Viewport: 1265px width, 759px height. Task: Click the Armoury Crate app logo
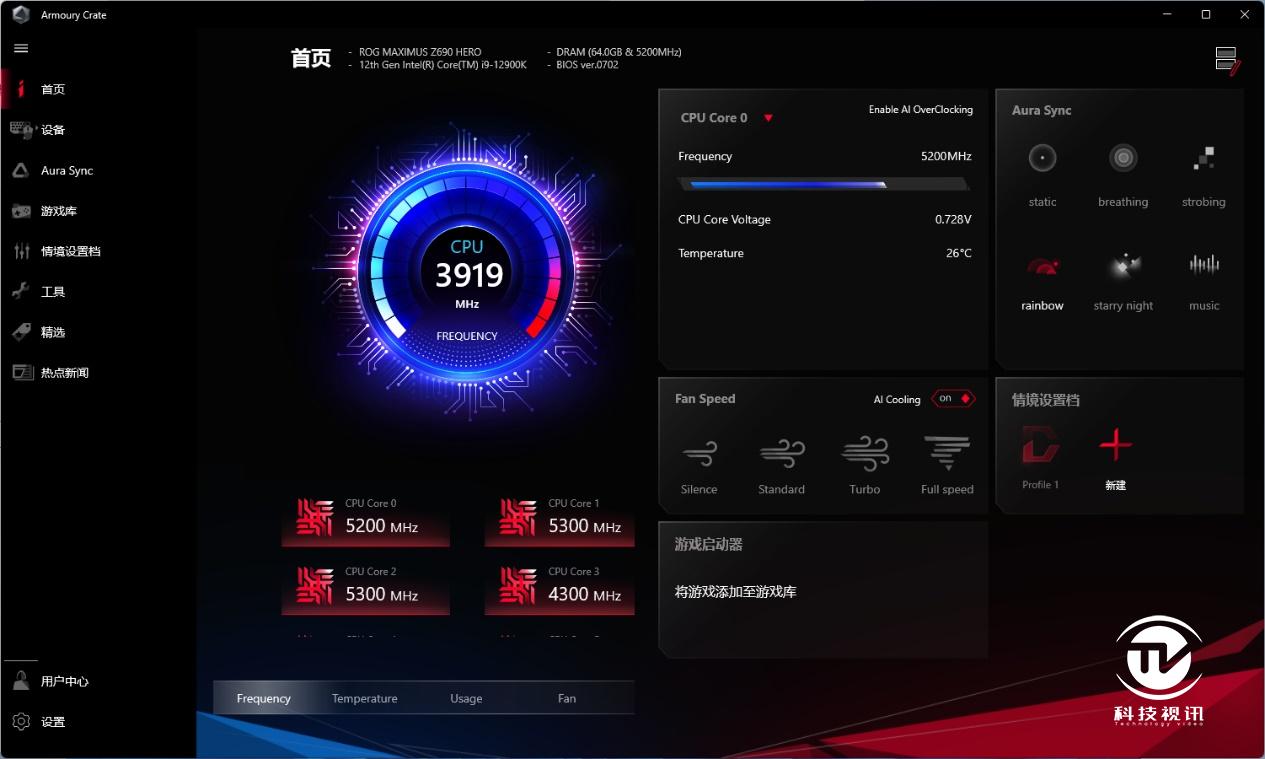pyautogui.click(x=21, y=15)
